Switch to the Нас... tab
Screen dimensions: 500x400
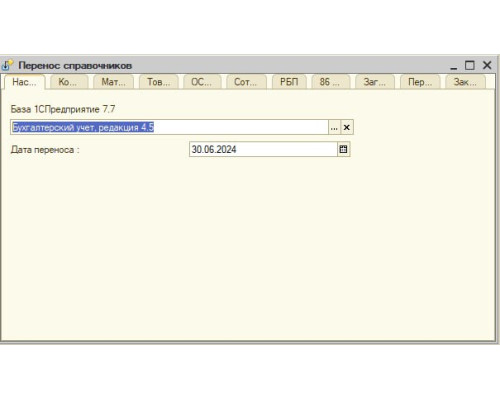click(24, 82)
